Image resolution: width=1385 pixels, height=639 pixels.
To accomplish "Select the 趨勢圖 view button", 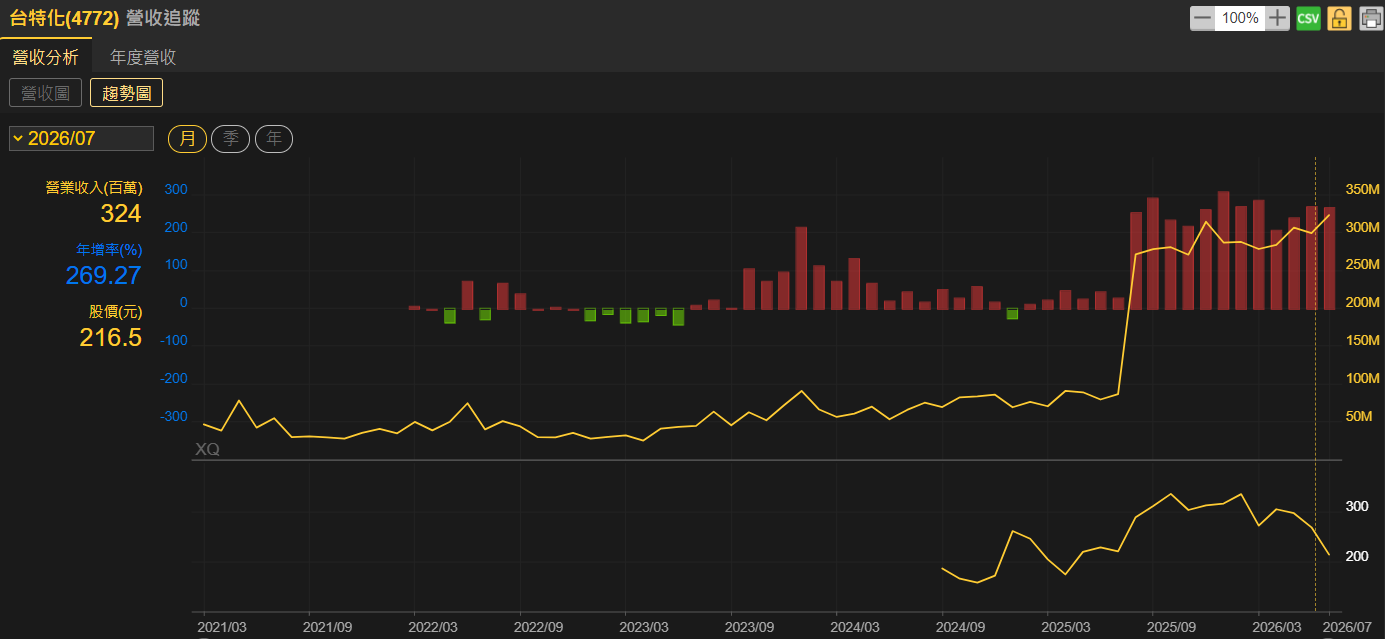I will pos(126,93).
